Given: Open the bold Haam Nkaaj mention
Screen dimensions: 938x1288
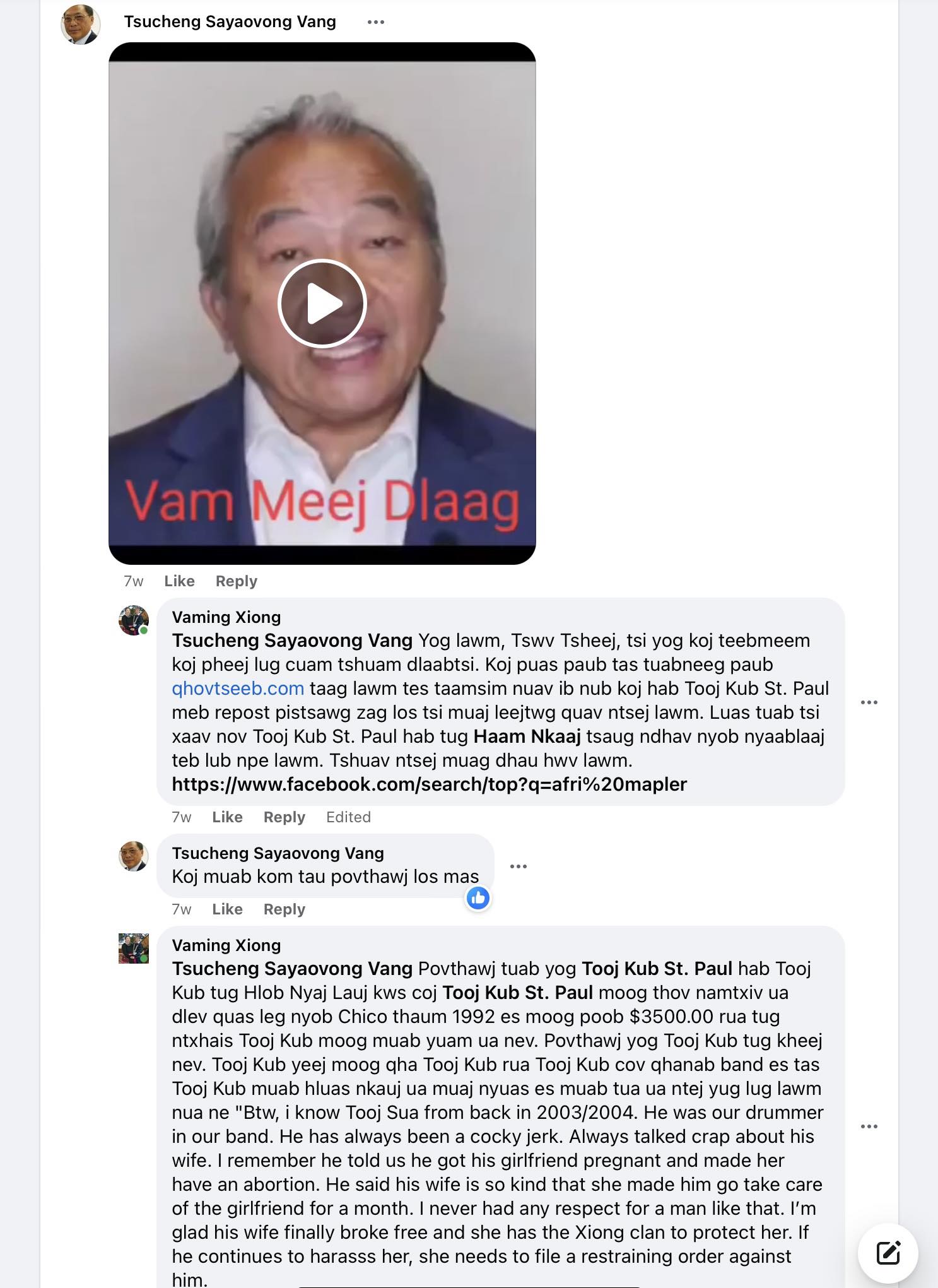Looking at the screenshot, I should point(527,736).
